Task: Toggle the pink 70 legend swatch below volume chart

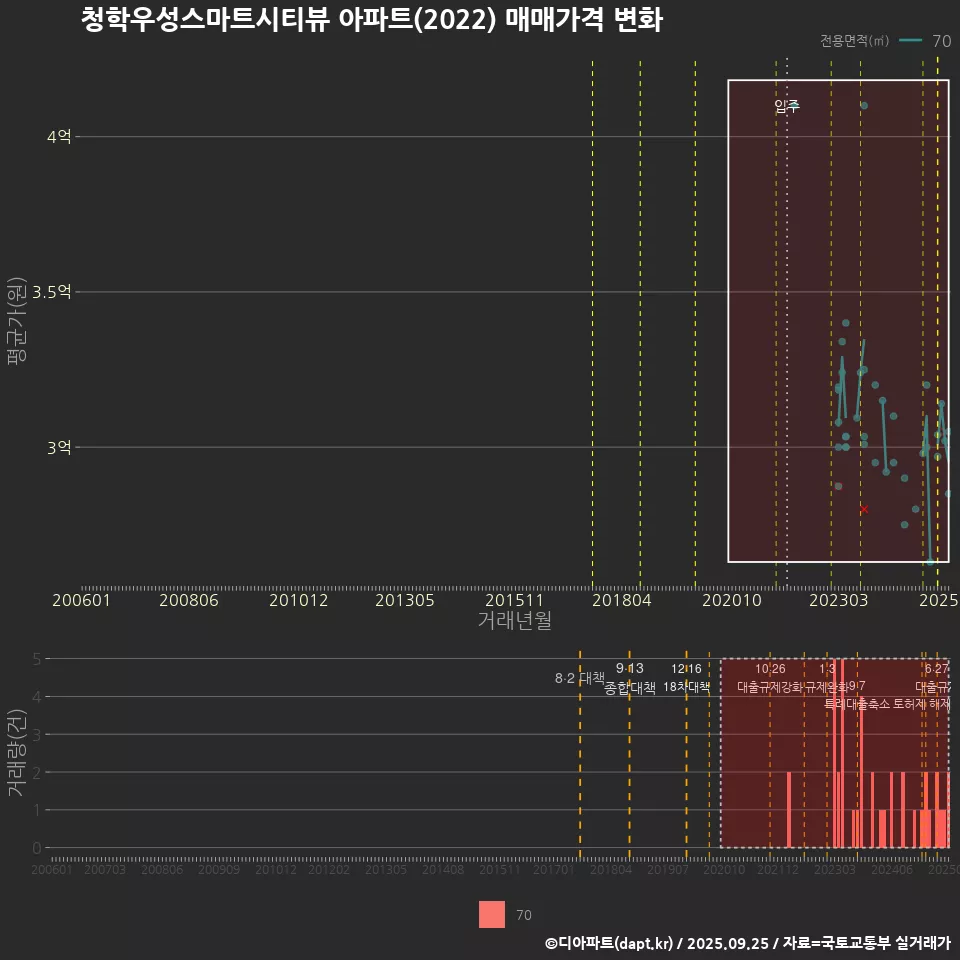Action: [x=490, y=916]
